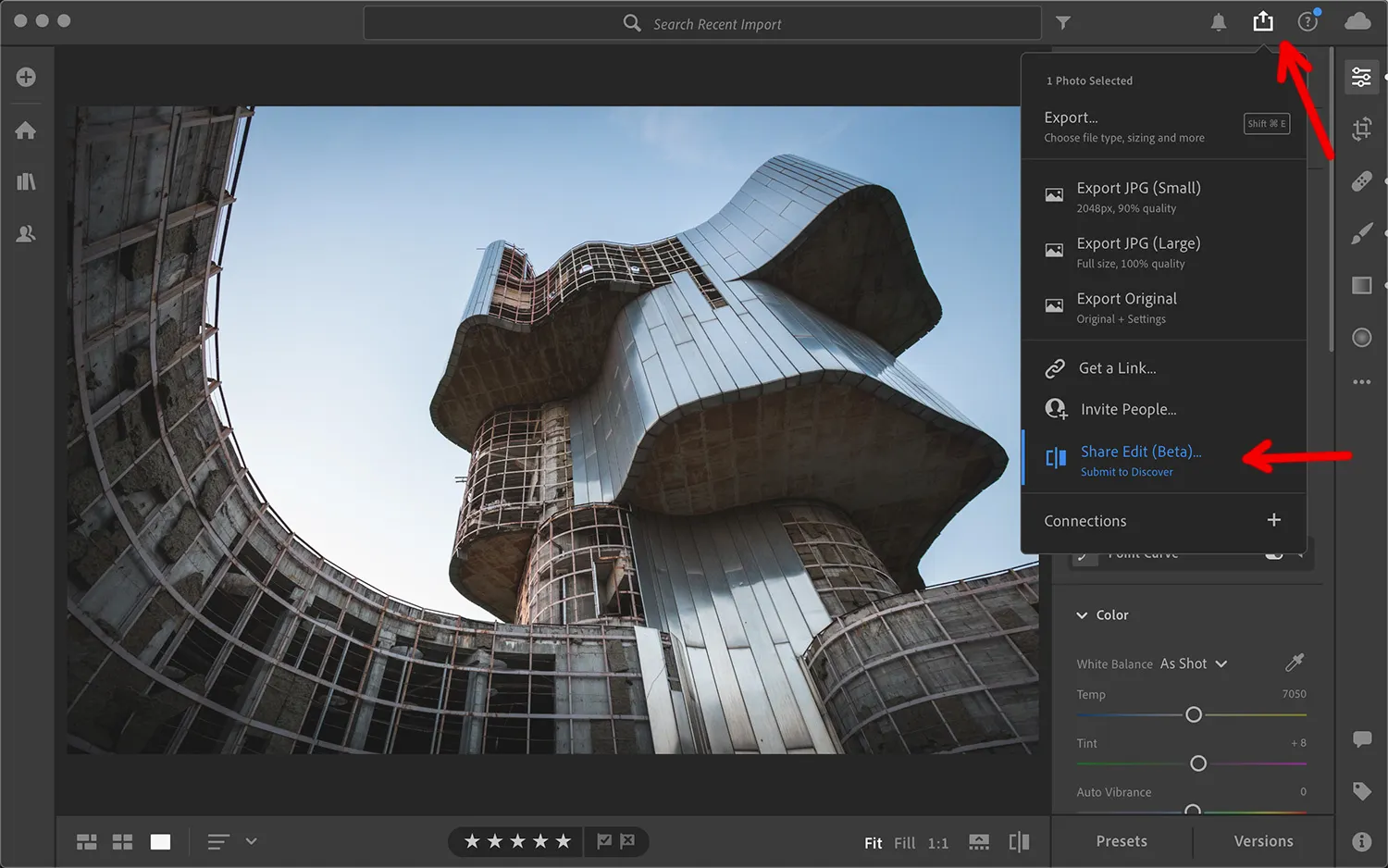Click the Presets button
1388x868 pixels.
pyautogui.click(x=1122, y=841)
